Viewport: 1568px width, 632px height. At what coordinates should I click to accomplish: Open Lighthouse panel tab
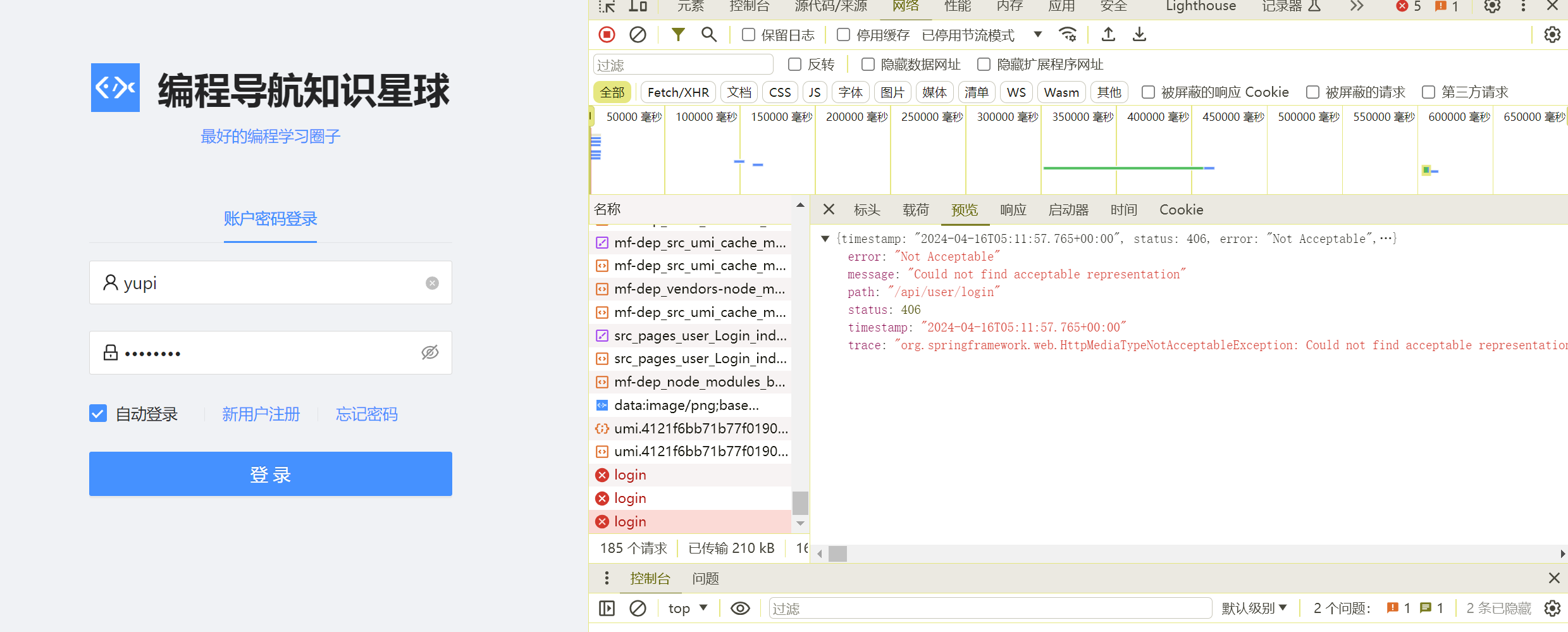pyautogui.click(x=1201, y=6)
